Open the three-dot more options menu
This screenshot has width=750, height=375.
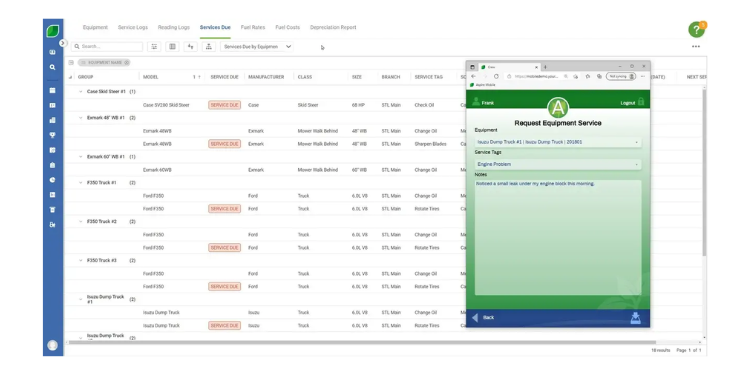(x=695, y=46)
